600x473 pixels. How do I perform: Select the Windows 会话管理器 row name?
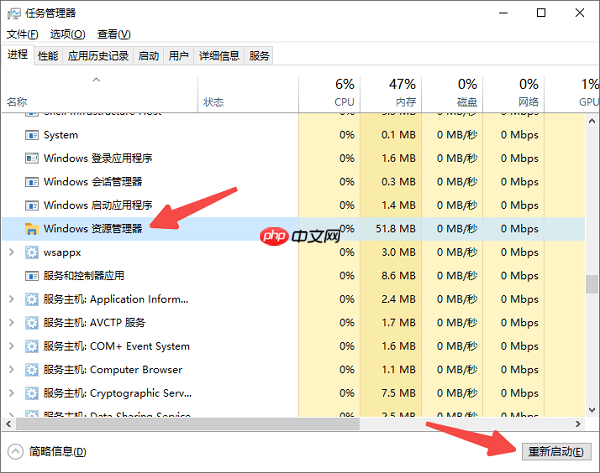coord(93,182)
